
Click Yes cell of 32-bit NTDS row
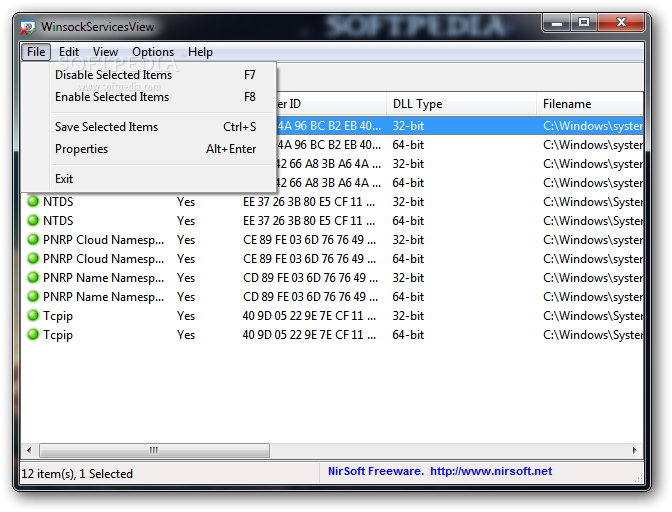click(186, 201)
